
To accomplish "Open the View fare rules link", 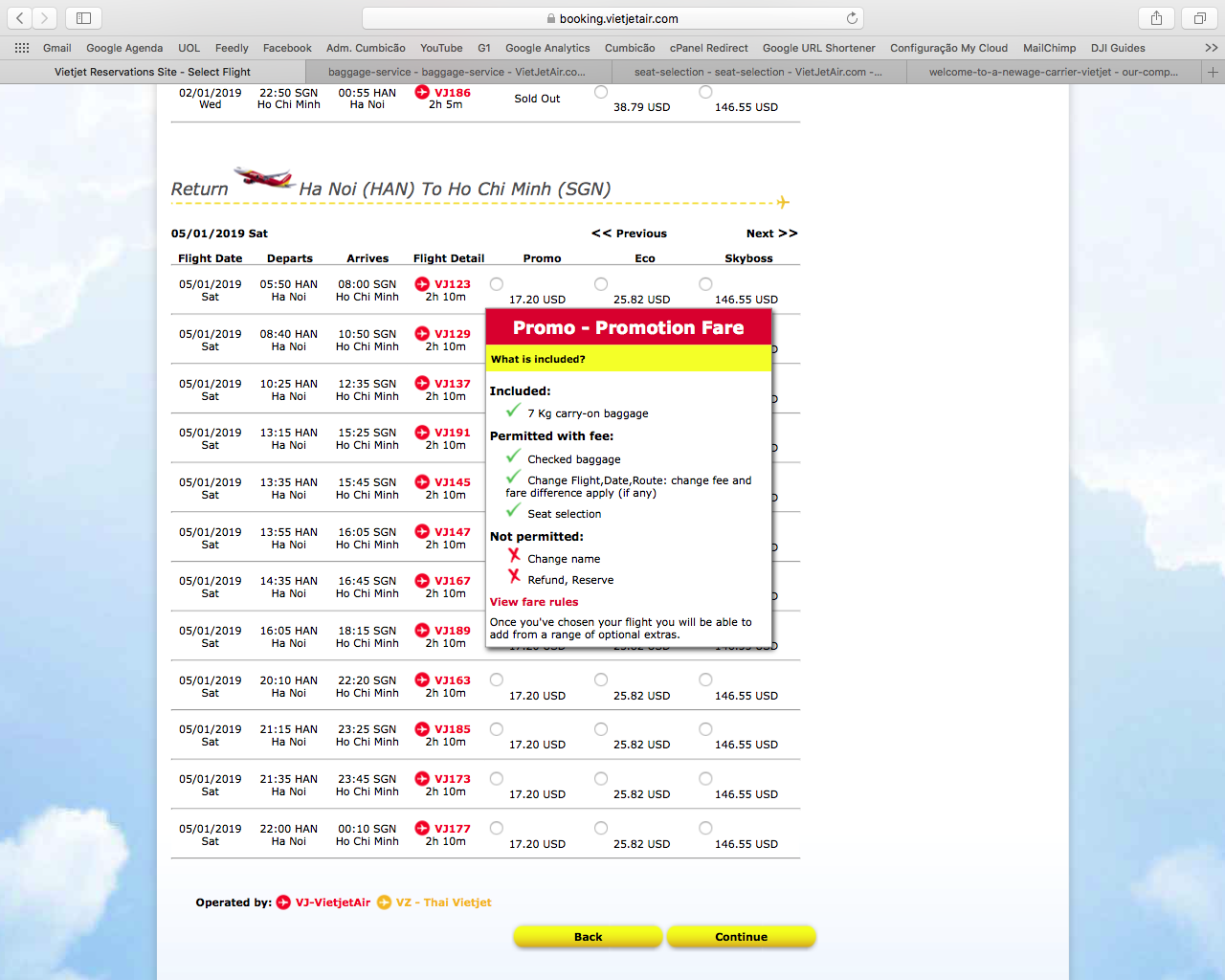I will coord(534,602).
